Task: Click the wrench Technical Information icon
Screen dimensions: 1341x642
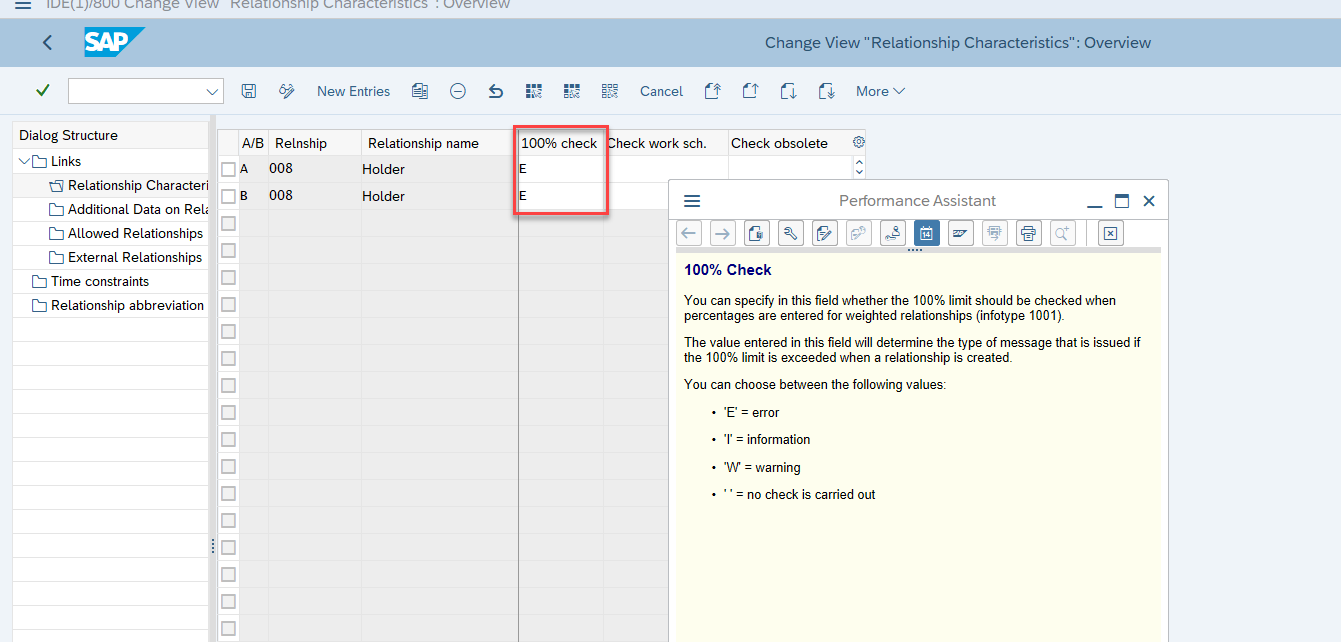Action: (789, 233)
